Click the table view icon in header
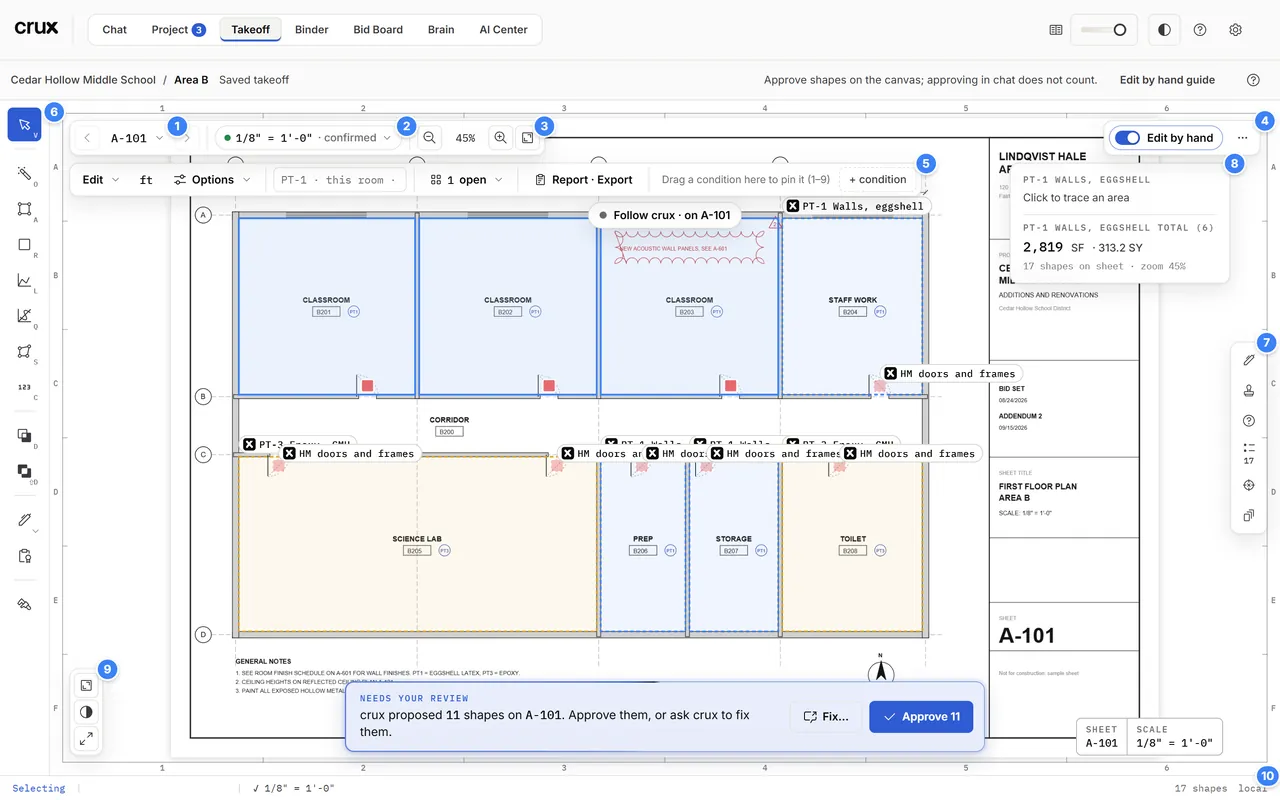 point(1056,30)
